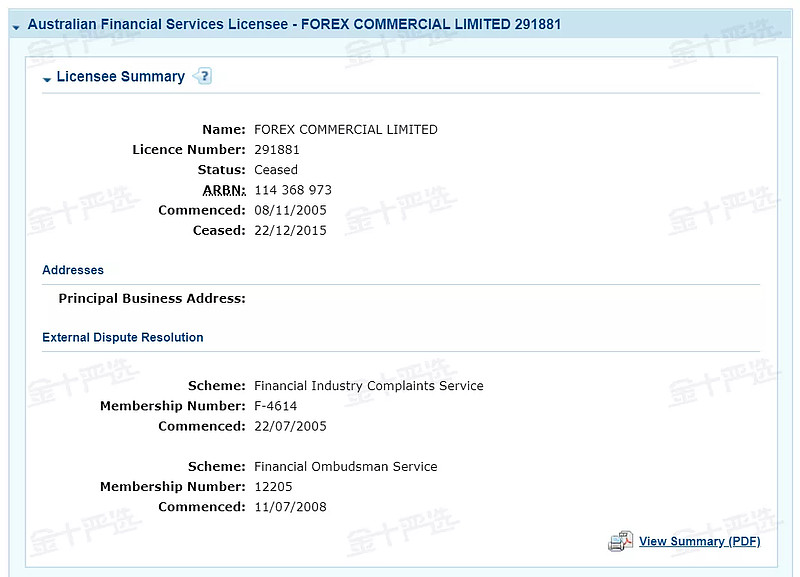Click the licence commenced date 08/11/2005
This screenshot has width=800, height=577.
coord(290,210)
